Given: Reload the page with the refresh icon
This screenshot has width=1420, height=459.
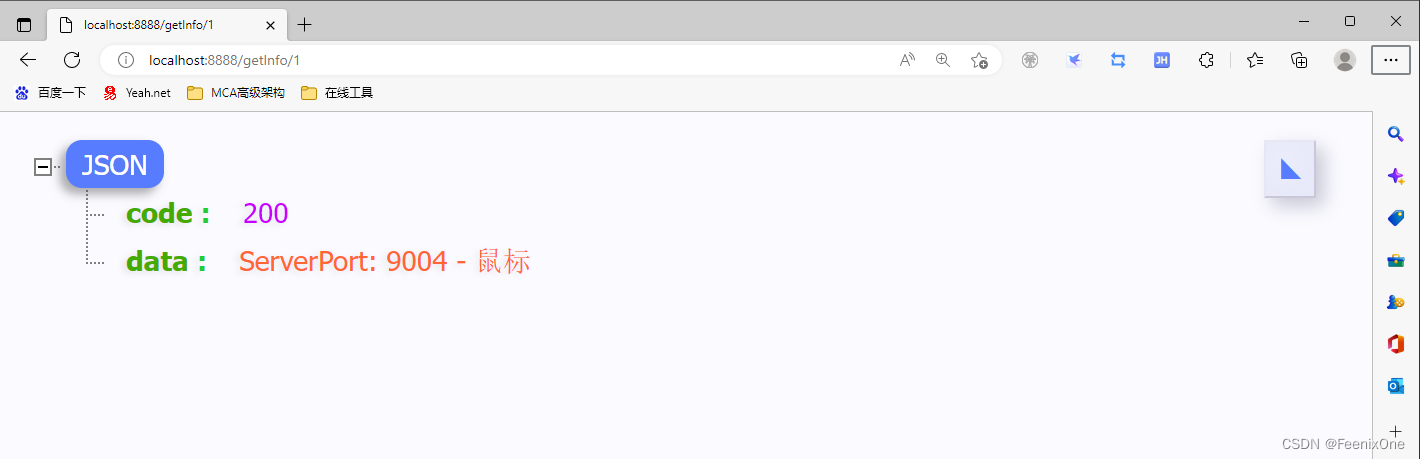Looking at the screenshot, I should 72,60.
